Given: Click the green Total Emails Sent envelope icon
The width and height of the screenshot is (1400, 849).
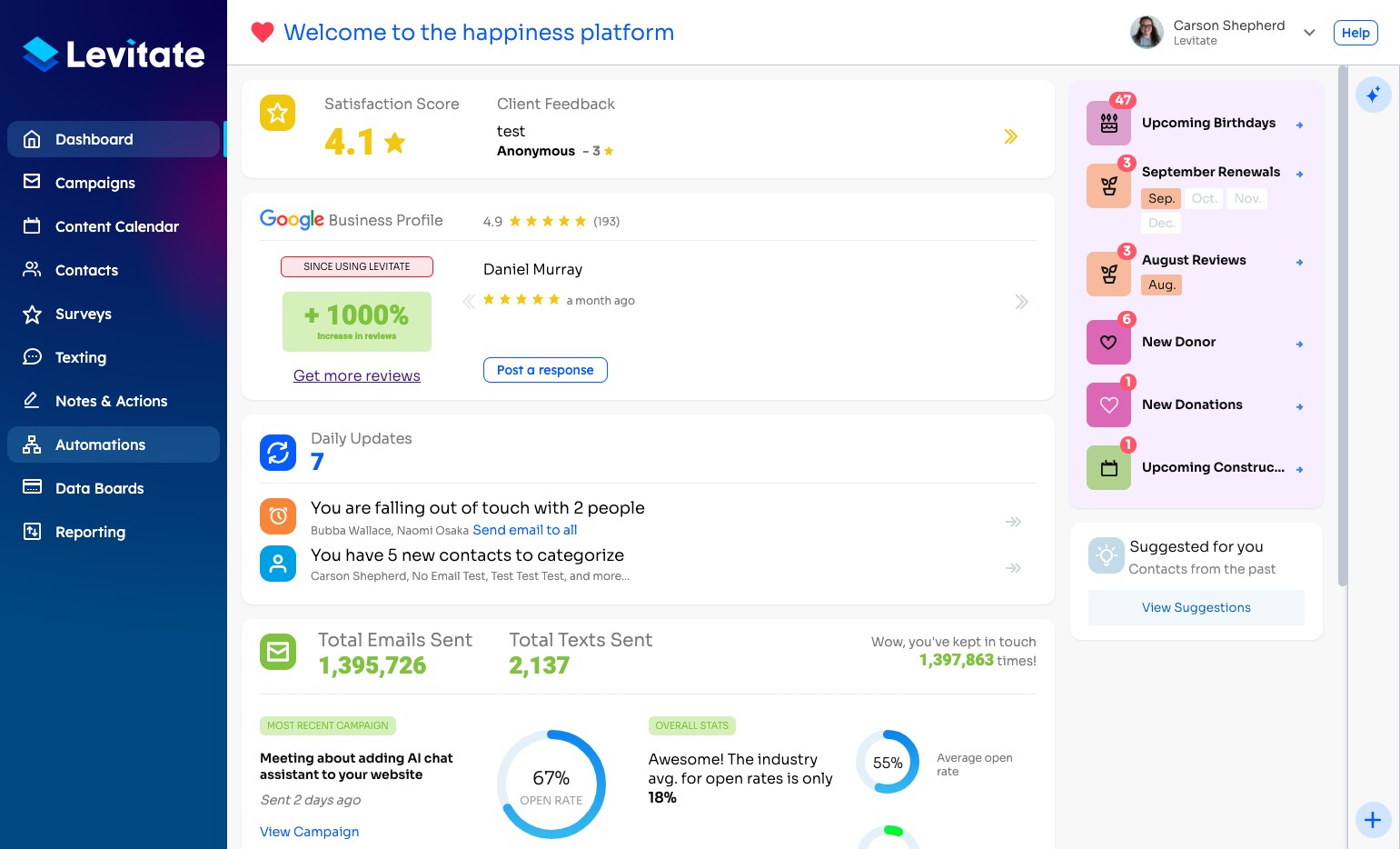Looking at the screenshot, I should coord(278,652).
